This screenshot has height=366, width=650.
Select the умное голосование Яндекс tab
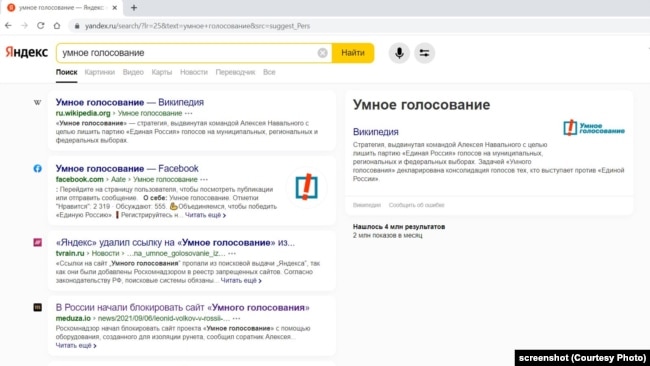click(62, 7)
